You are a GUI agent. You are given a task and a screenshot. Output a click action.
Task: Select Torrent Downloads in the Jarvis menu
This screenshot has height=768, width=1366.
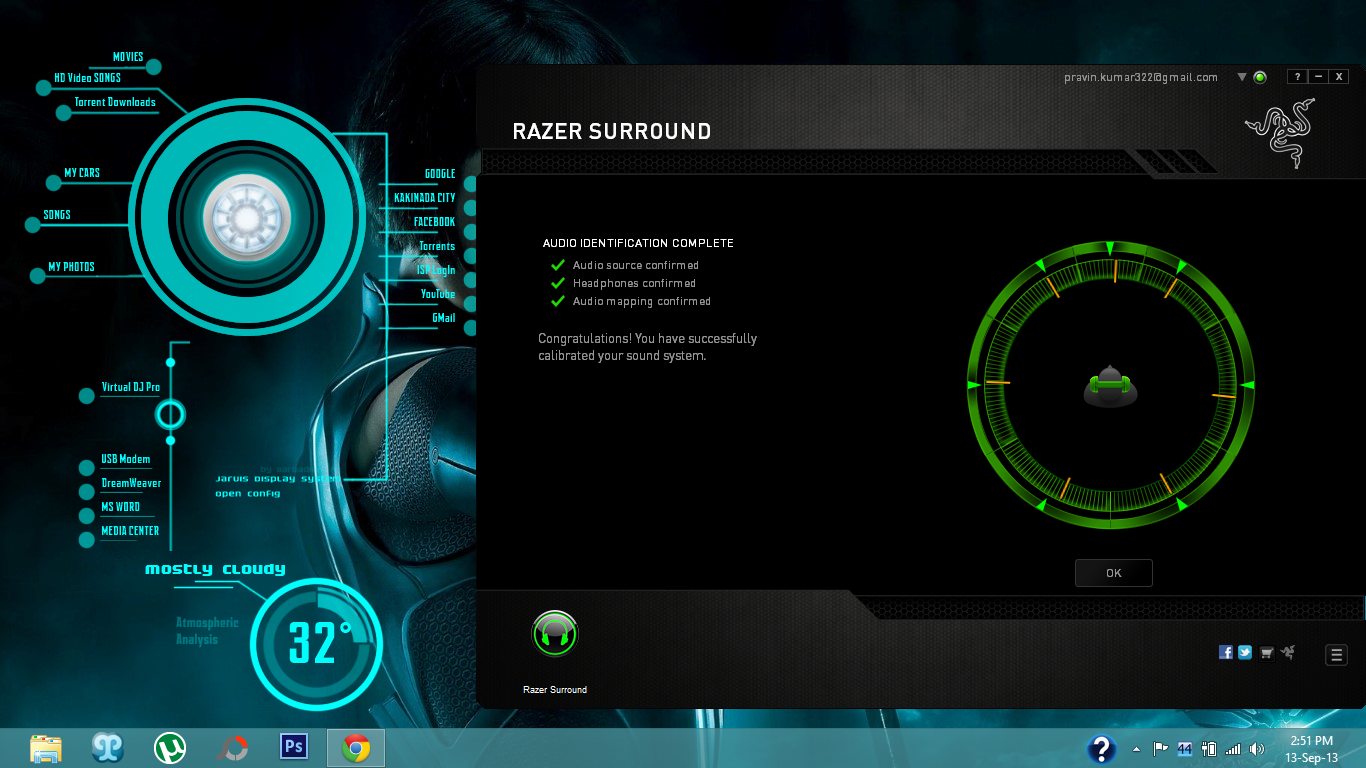click(114, 101)
